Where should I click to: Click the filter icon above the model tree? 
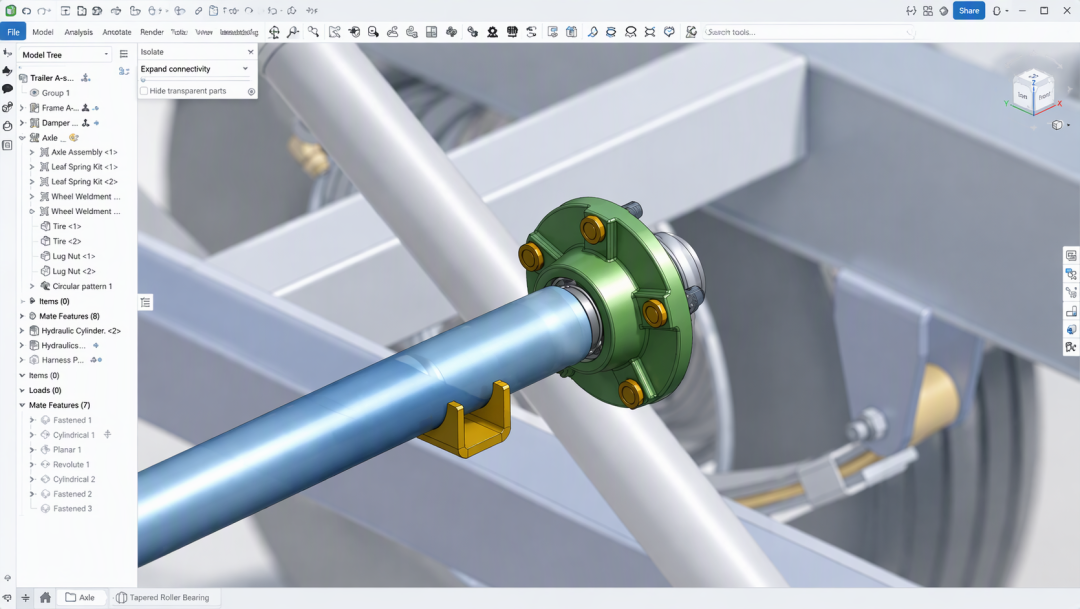[x=124, y=71]
